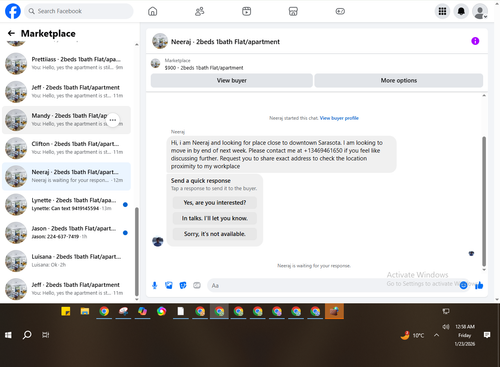Click 'Neeraj is waiting for your response' text
The image size is (500, 367).
click(314, 266)
